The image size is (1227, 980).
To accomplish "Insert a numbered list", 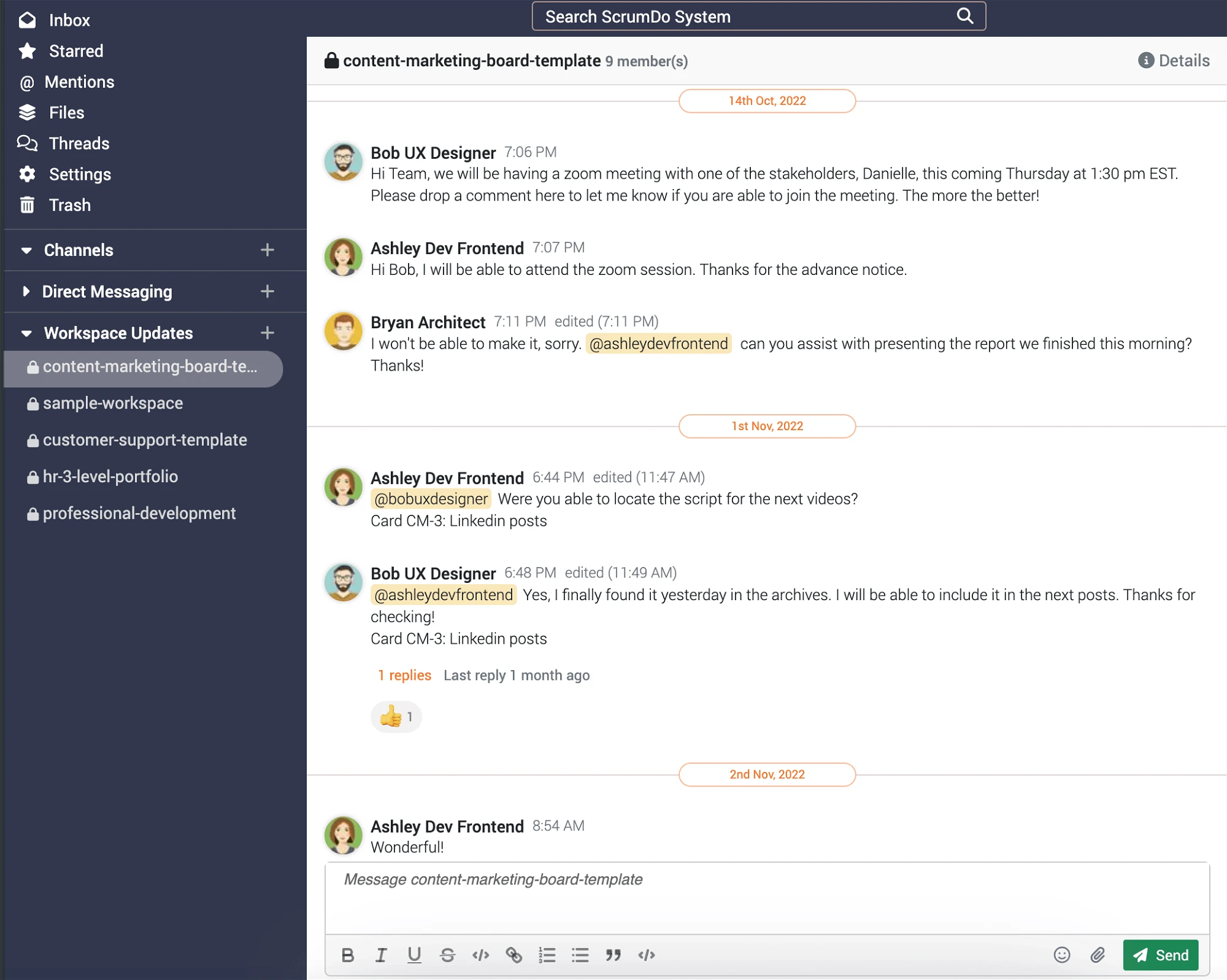I will point(547,955).
